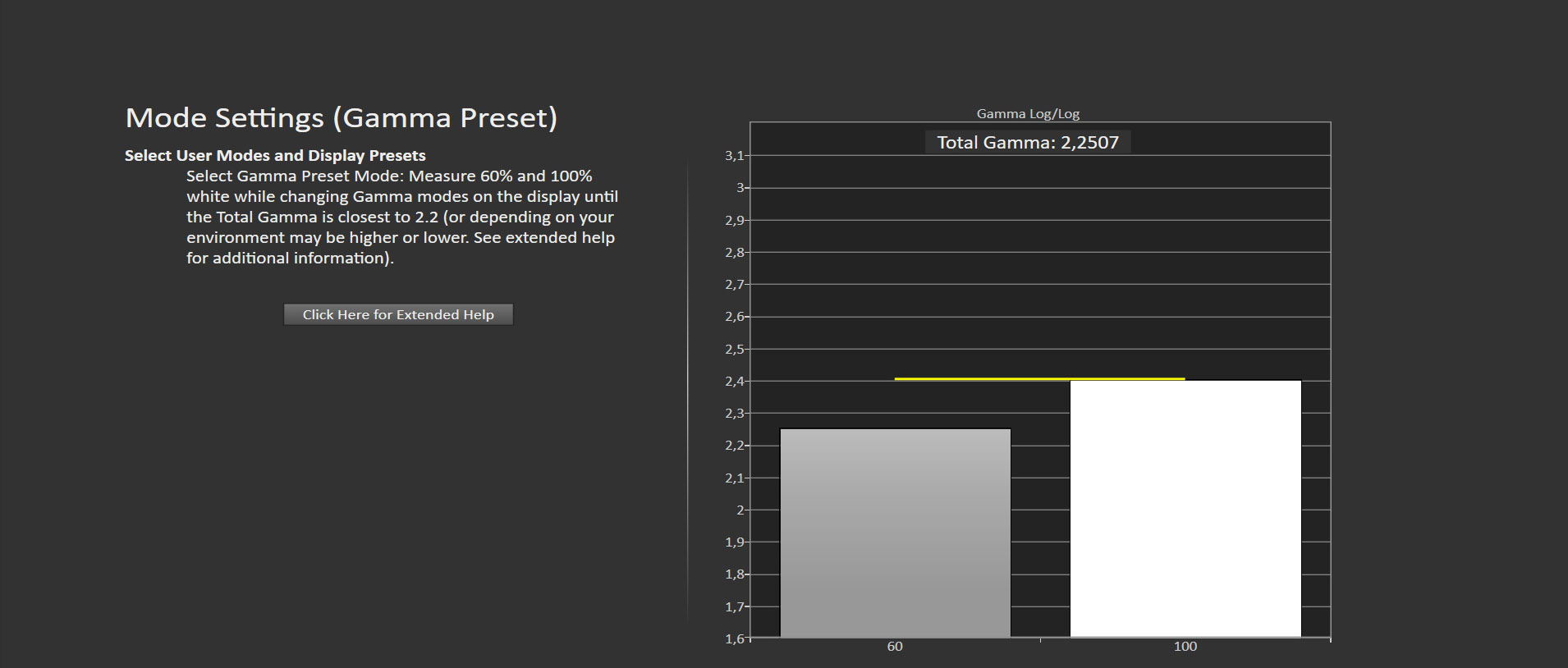
Task: Click the 1,9 value on the y-axis
Action: click(734, 542)
